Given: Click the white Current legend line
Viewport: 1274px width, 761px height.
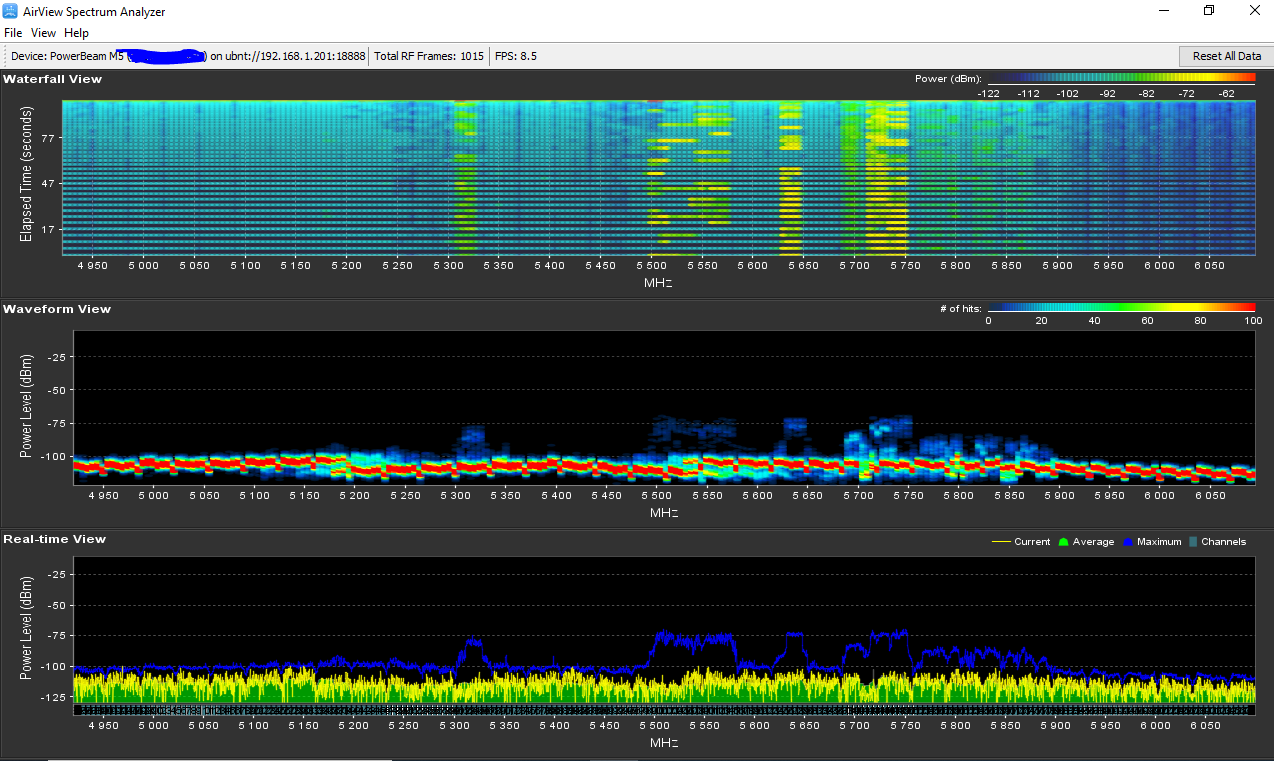Looking at the screenshot, I should pos(999,542).
